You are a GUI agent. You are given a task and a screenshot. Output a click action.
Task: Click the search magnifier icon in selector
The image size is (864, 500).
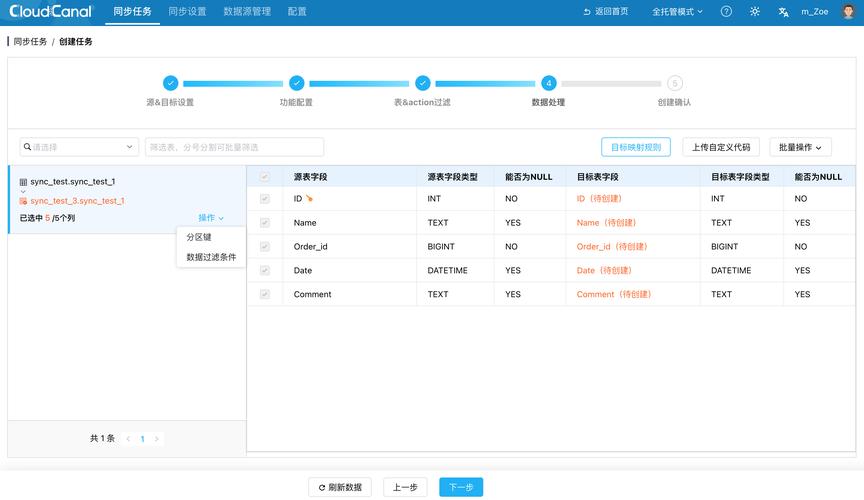27,147
